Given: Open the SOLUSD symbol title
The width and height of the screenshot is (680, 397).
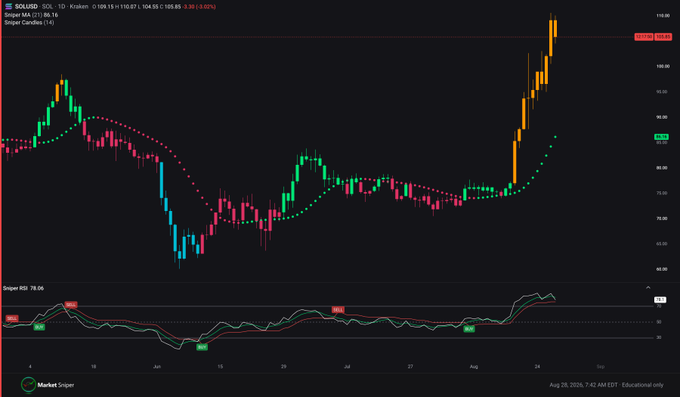Looking at the screenshot, I should point(26,7).
